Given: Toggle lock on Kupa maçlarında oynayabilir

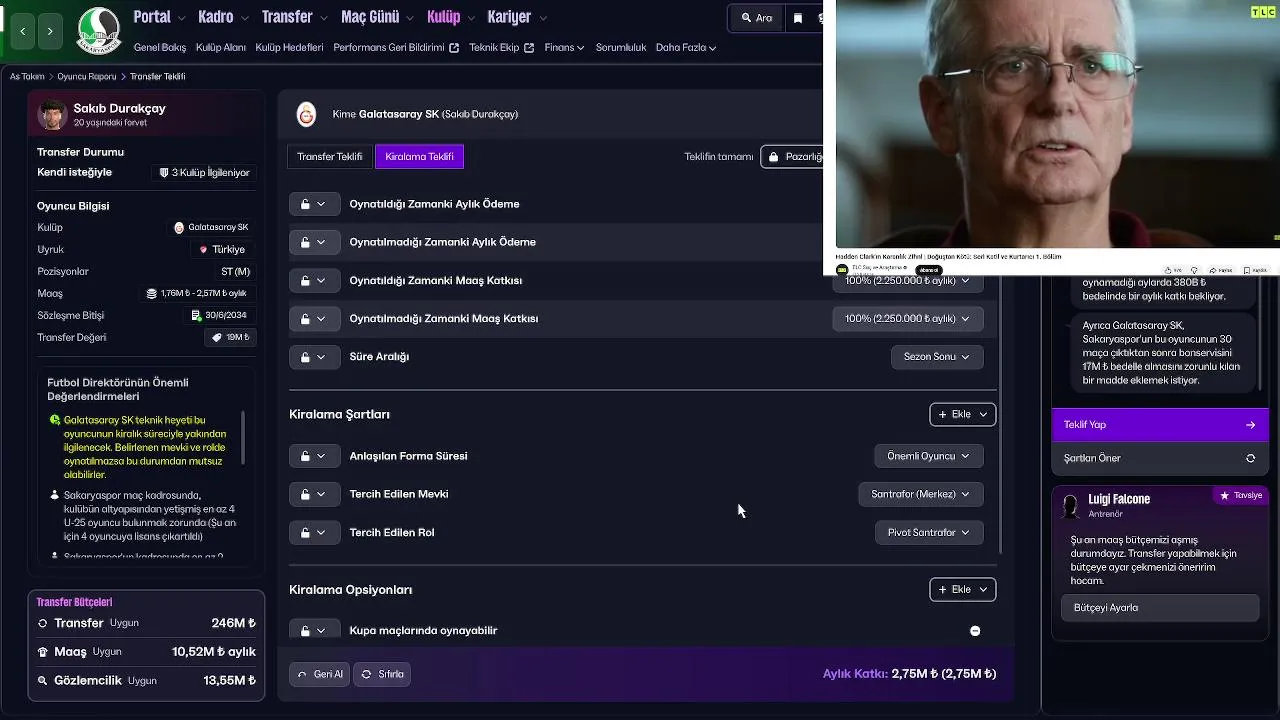Looking at the screenshot, I should click(x=314, y=631).
